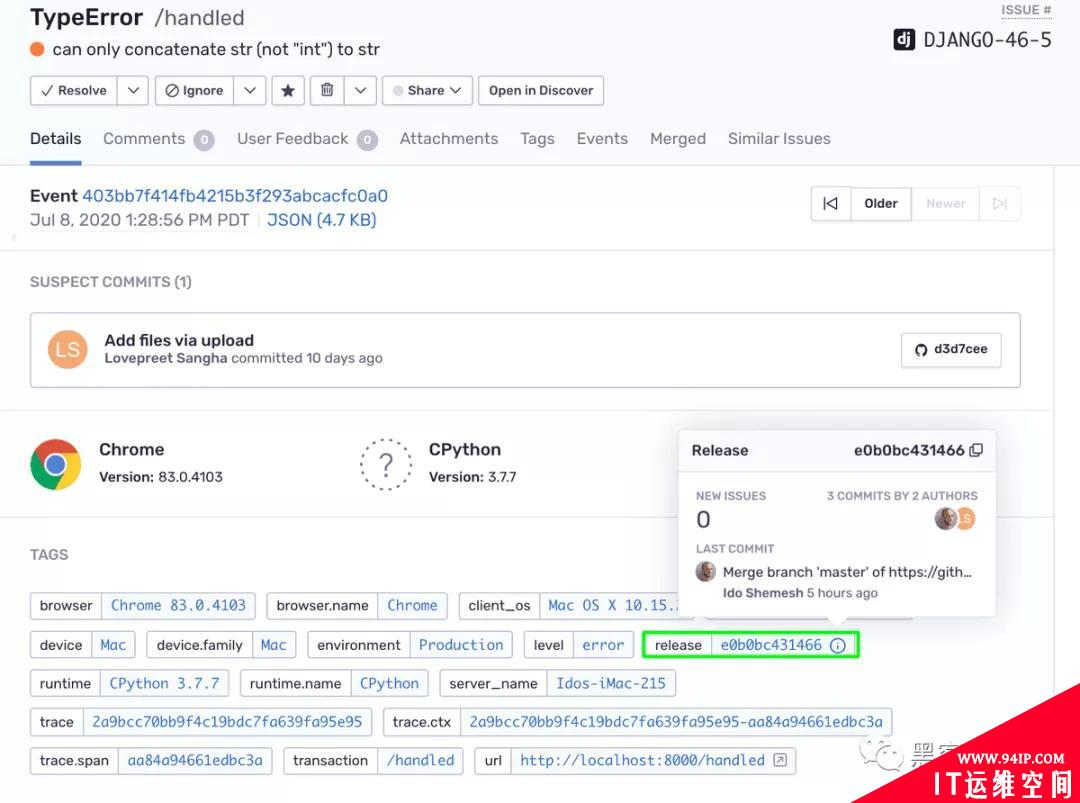Select release tag value e0b0bc431466

(x=771, y=645)
